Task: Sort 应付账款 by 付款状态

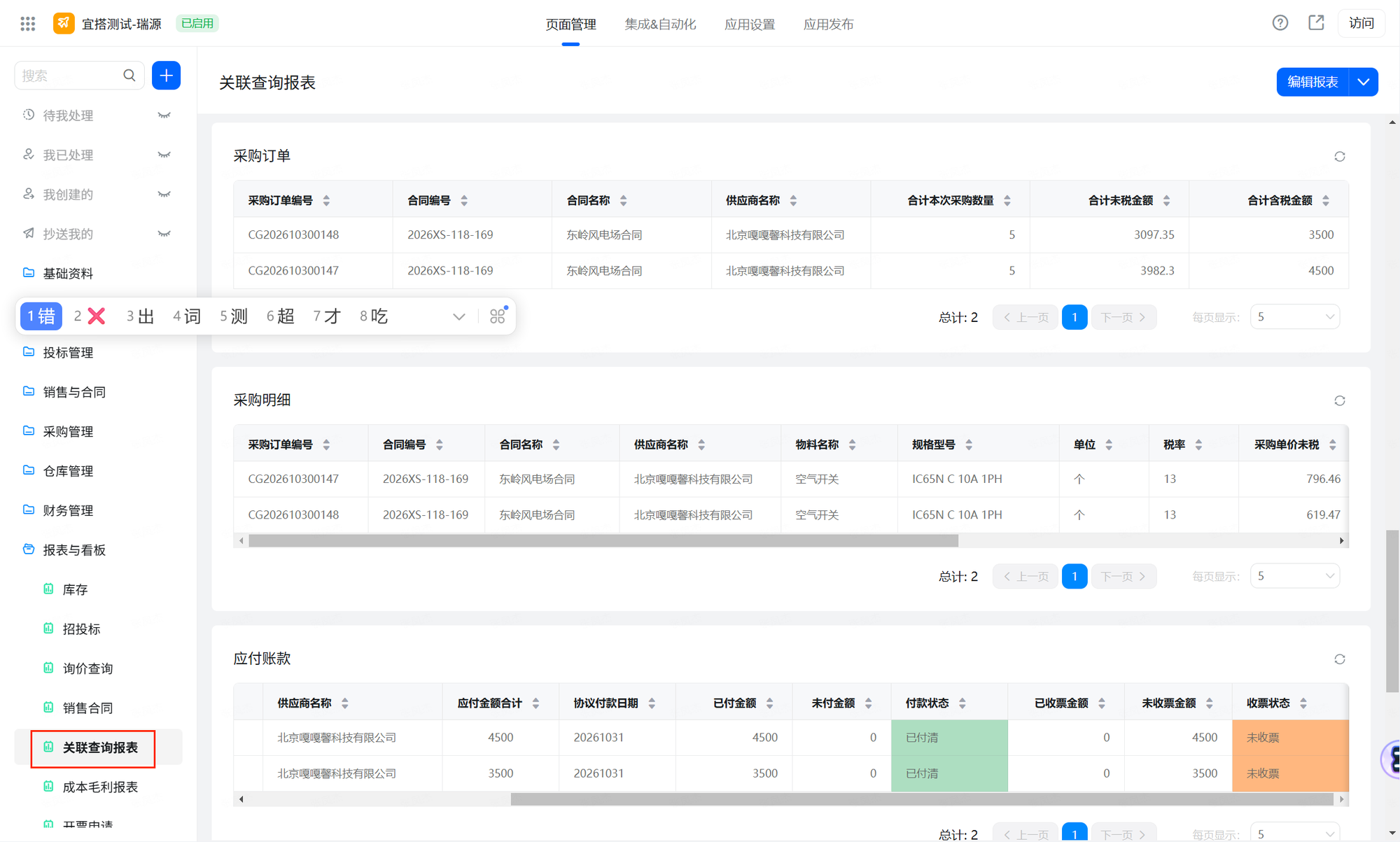Action: click(x=962, y=703)
